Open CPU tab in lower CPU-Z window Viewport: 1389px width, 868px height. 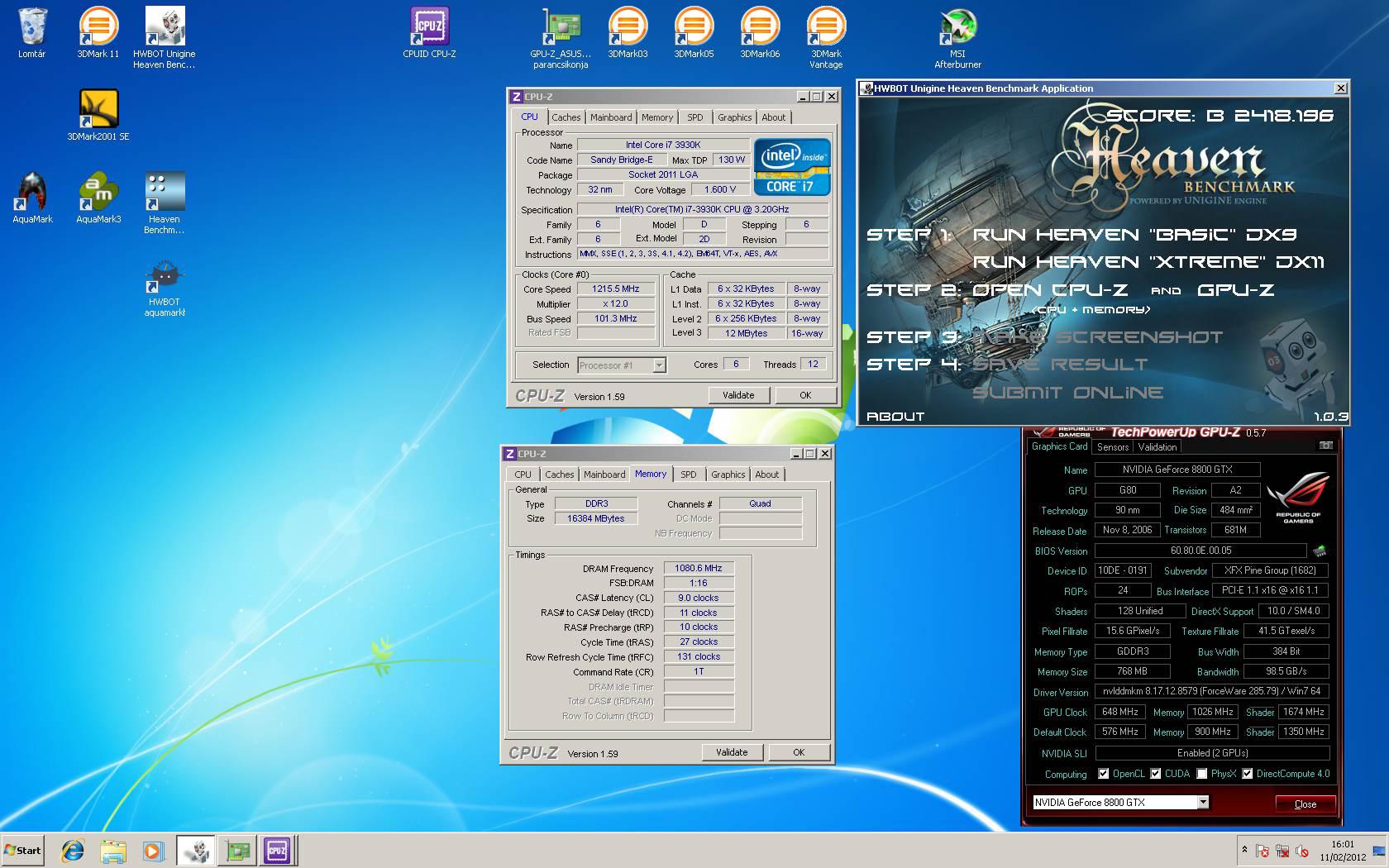tap(523, 475)
